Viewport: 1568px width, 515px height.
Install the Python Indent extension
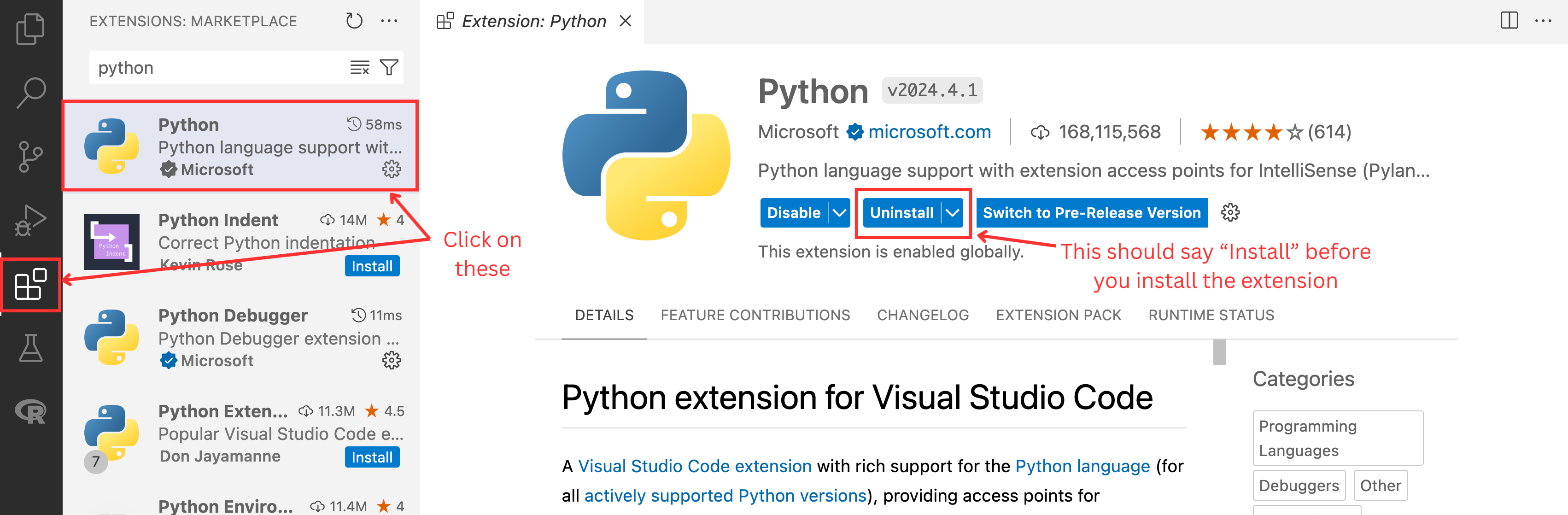[x=372, y=266]
